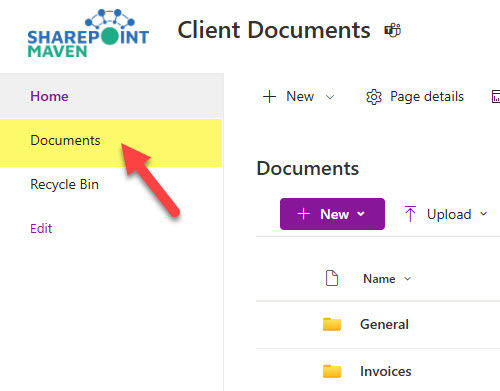The width and height of the screenshot is (500, 391).
Task: Click the SharePoint Maven site logo
Action: tap(88, 33)
